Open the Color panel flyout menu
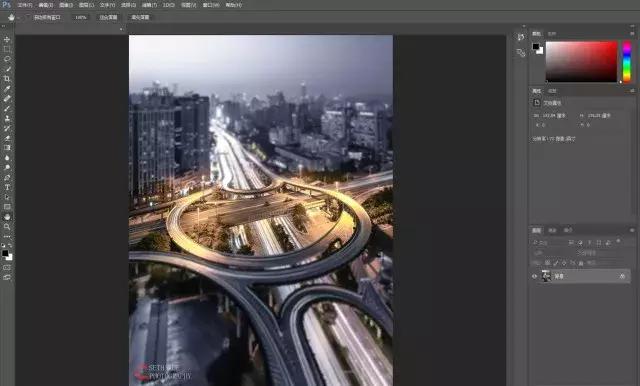The height and width of the screenshot is (386, 640). (x=632, y=33)
